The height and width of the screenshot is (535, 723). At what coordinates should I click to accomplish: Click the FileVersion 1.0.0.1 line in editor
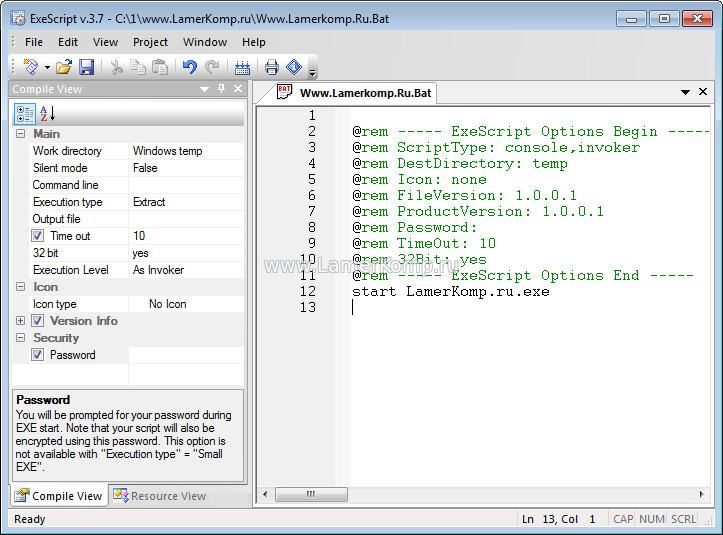[x=464, y=196]
